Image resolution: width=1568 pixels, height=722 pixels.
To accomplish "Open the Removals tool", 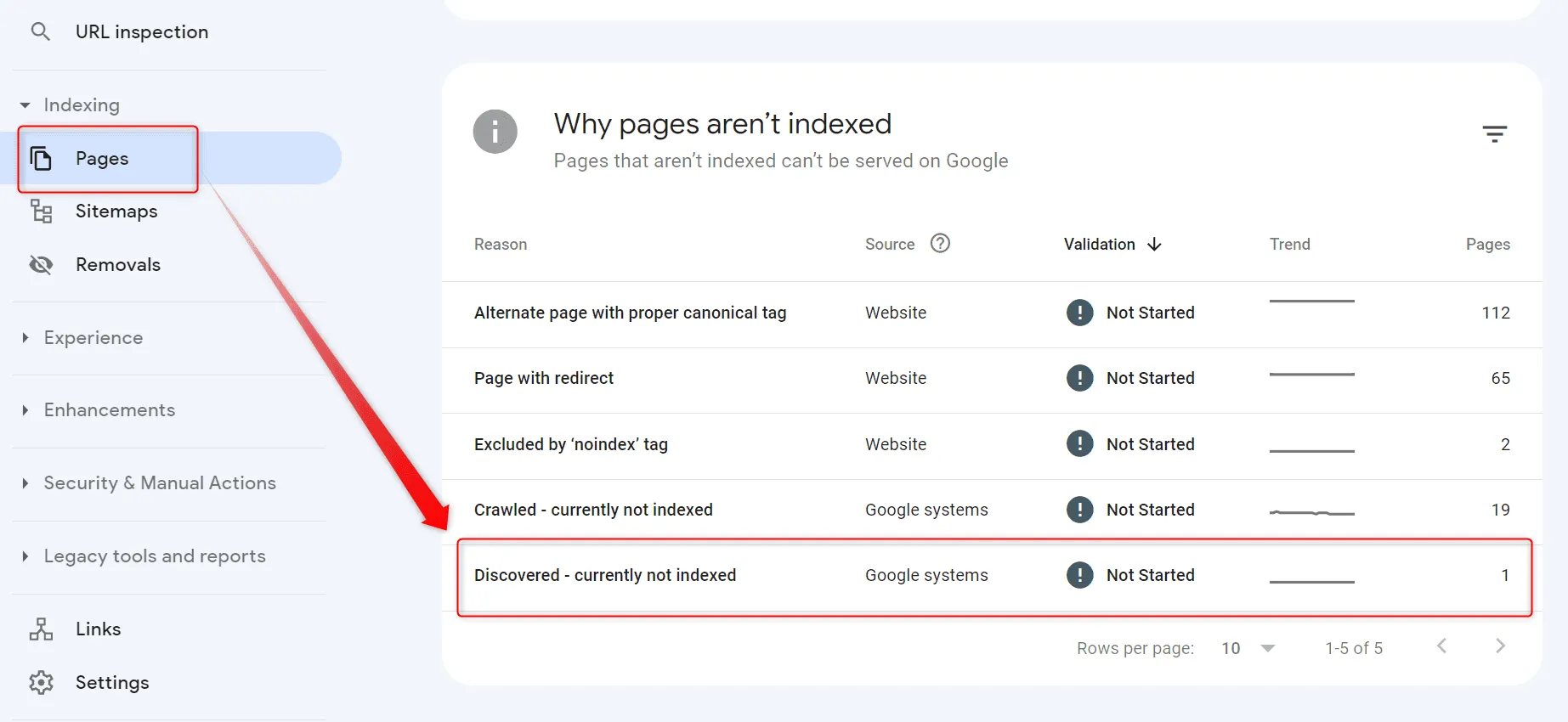I will pyautogui.click(x=118, y=264).
